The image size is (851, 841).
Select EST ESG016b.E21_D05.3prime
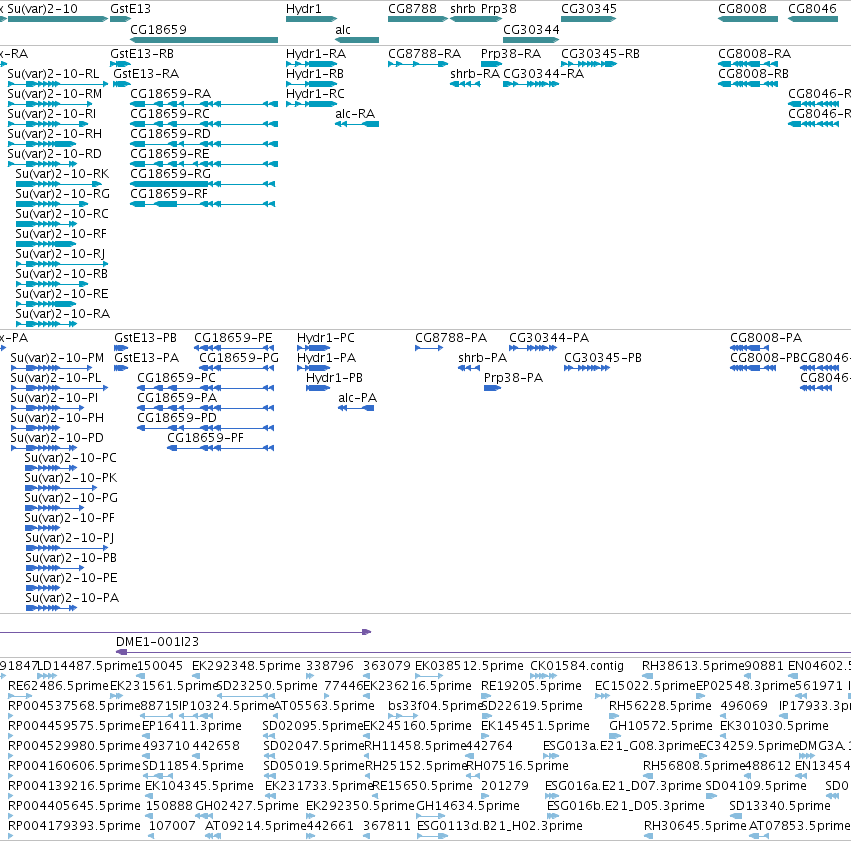[x=553, y=816]
